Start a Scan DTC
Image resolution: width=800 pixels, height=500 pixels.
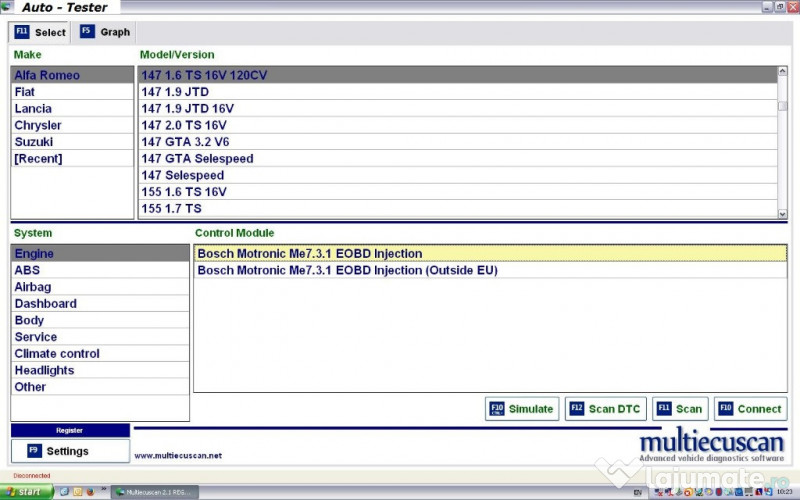[x=606, y=409]
